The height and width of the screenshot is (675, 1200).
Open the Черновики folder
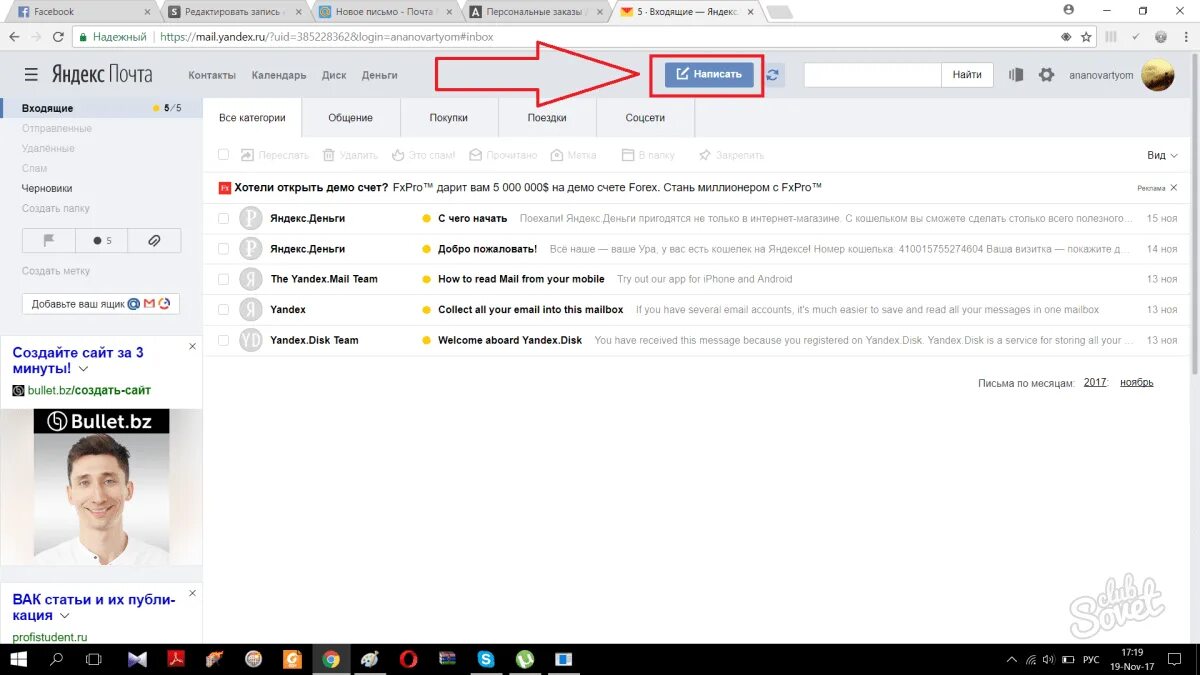point(47,188)
